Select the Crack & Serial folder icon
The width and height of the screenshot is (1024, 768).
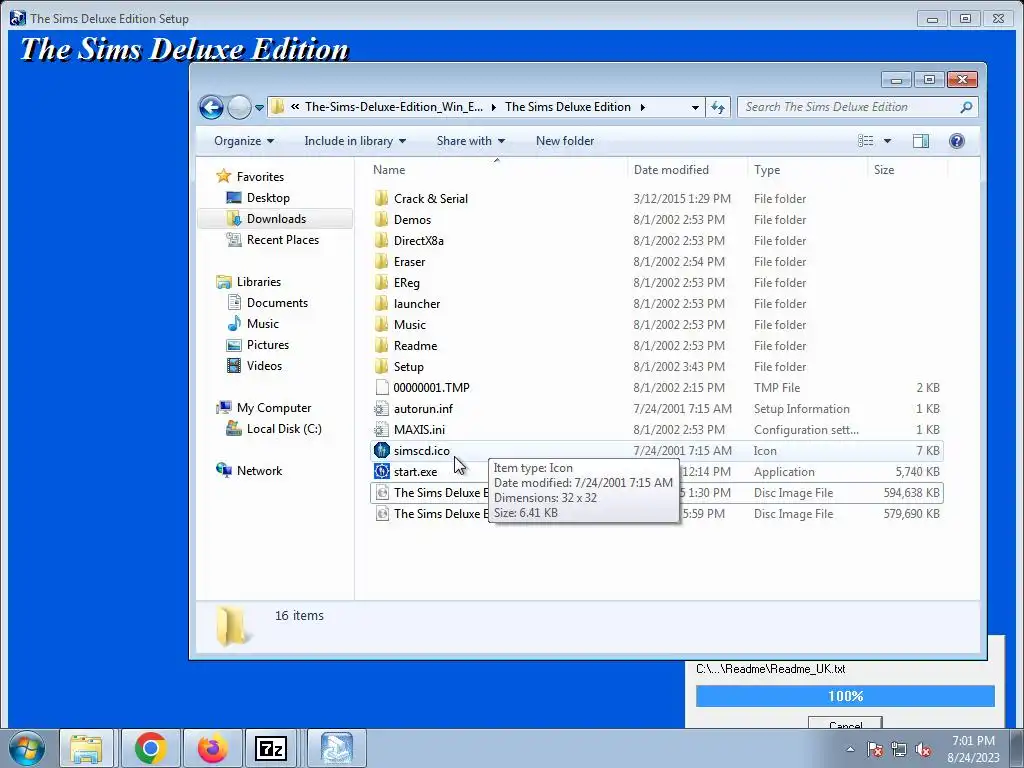click(381, 199)
